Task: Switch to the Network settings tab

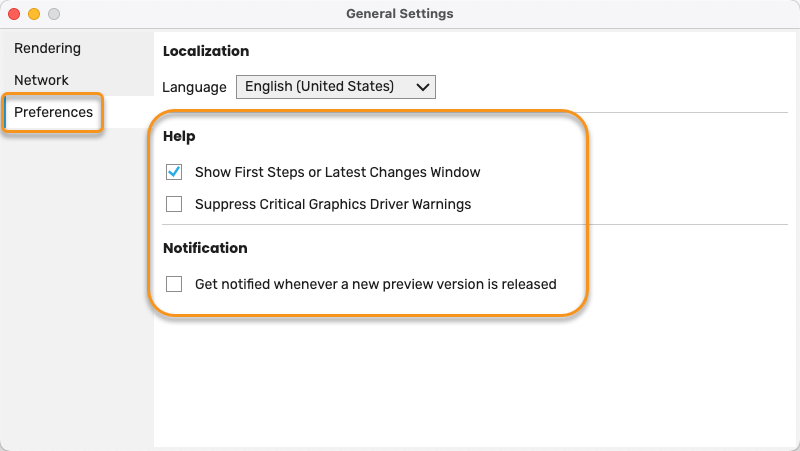Action: click(x=41, y=80)
